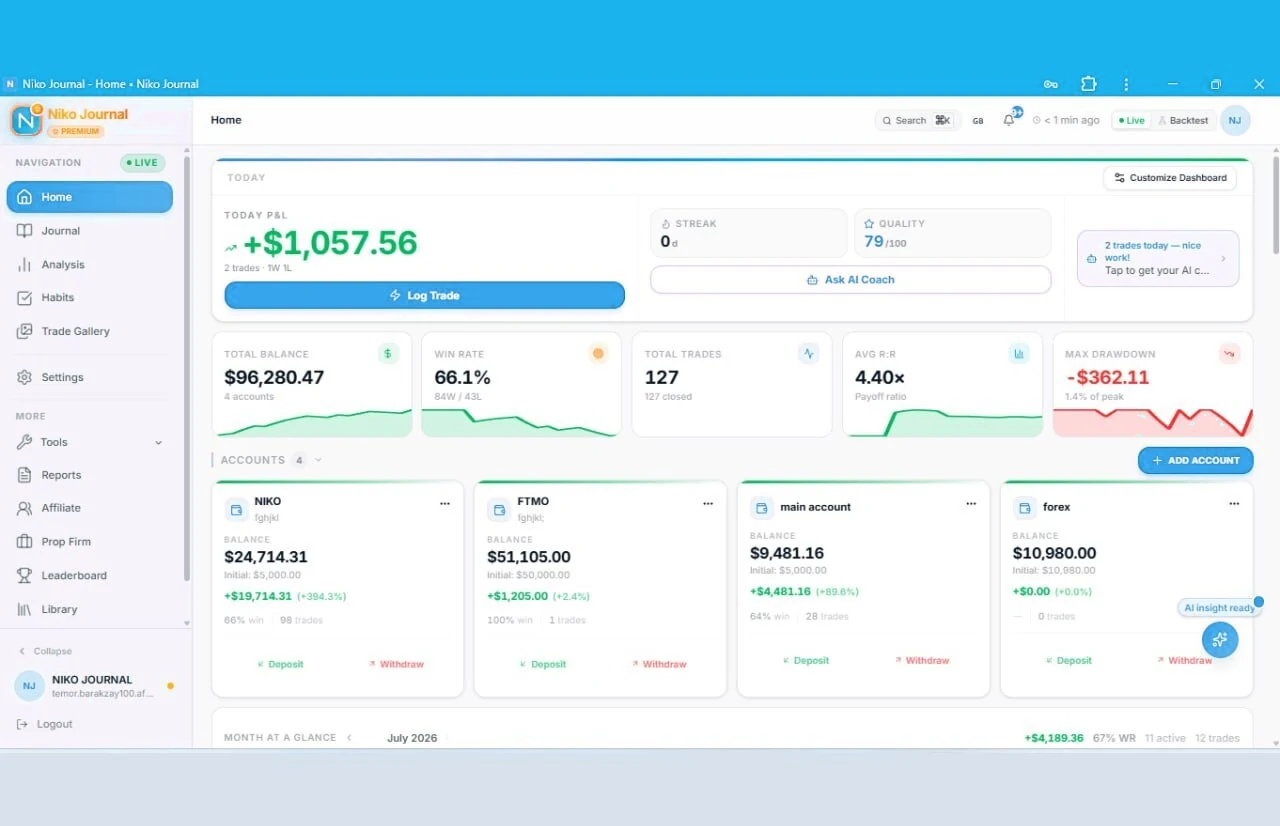
Task: Click the Ask AI Coach button
Action: pyautogui.click(x=850, y=280)
